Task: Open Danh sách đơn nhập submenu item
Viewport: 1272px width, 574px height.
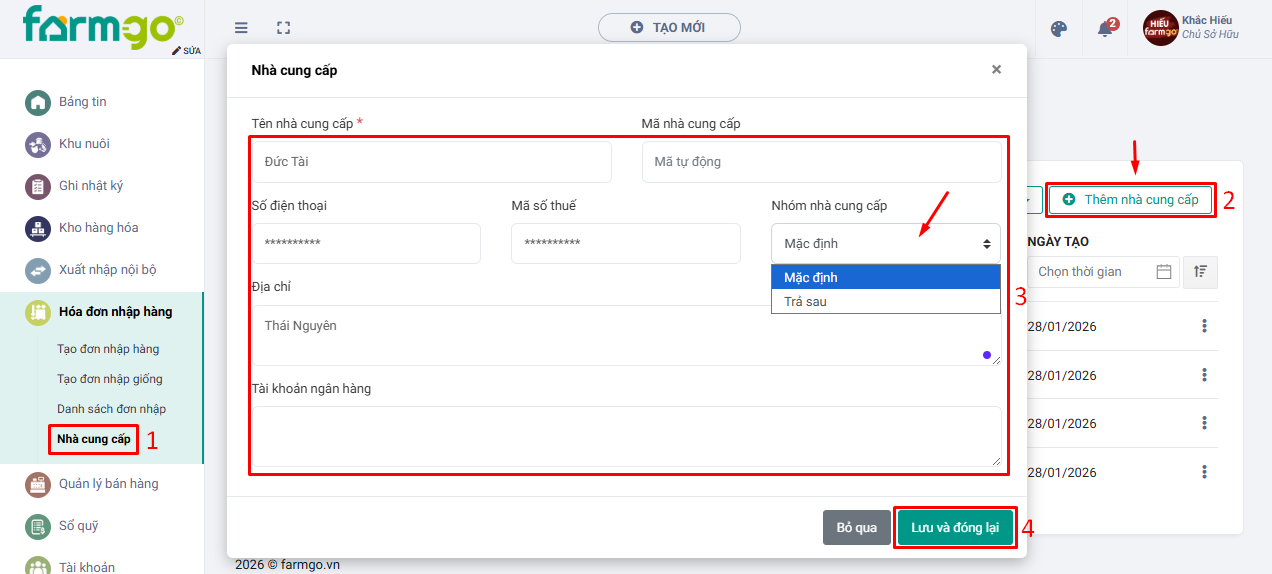Action: [x=111, y=409]
